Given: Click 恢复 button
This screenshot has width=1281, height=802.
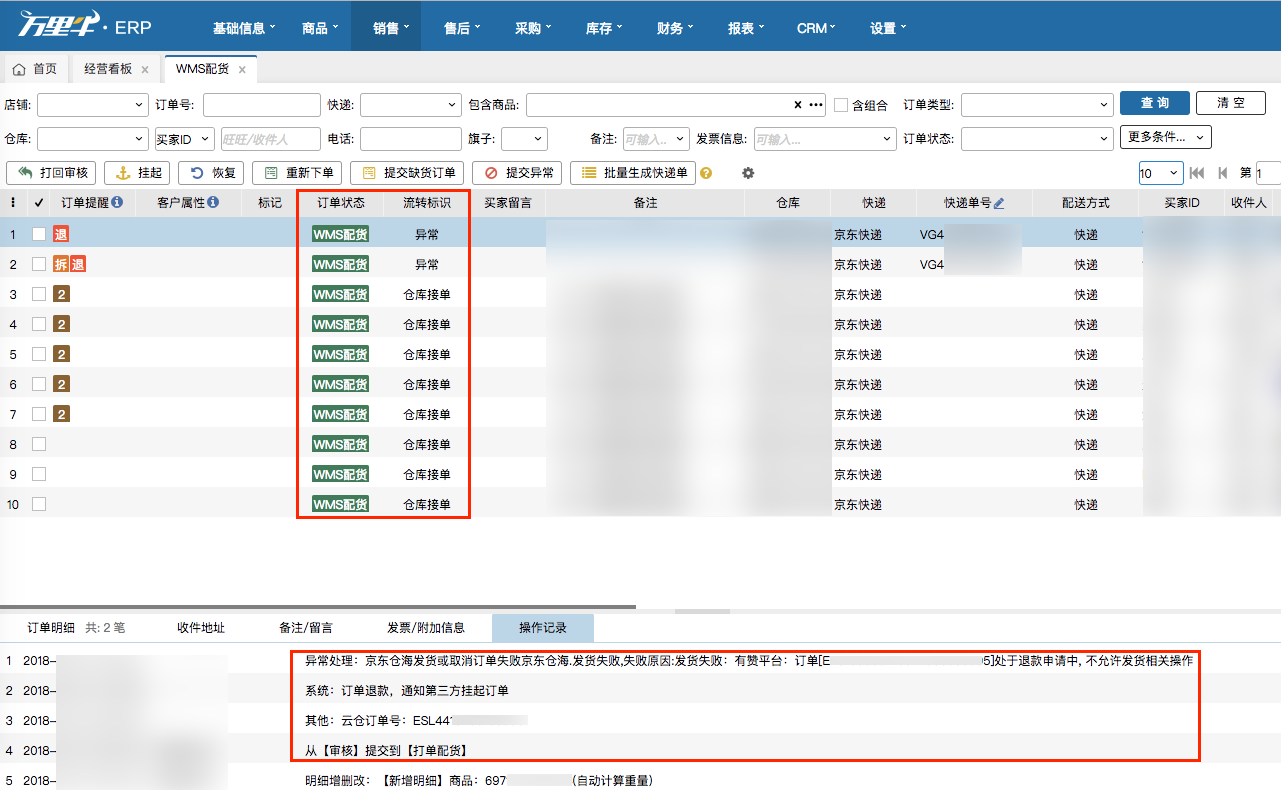Looking at the screenshot, I should [x=211, y=173].
